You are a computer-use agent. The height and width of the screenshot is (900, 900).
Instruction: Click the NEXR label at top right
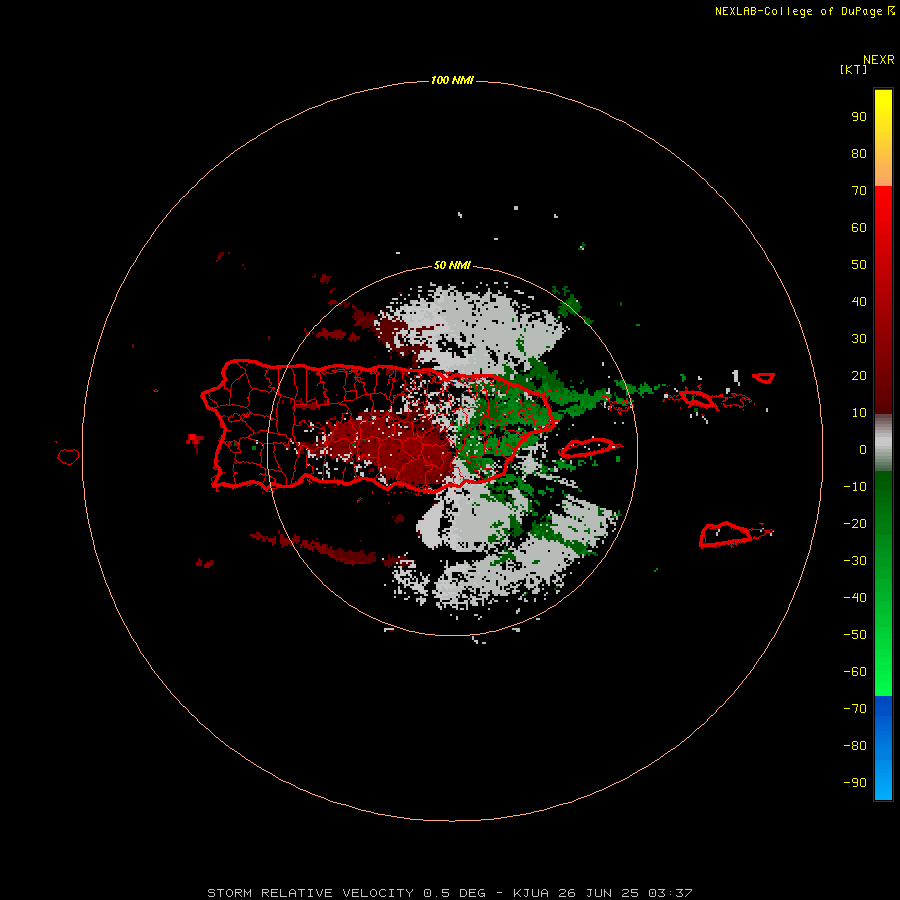point(879,60)
